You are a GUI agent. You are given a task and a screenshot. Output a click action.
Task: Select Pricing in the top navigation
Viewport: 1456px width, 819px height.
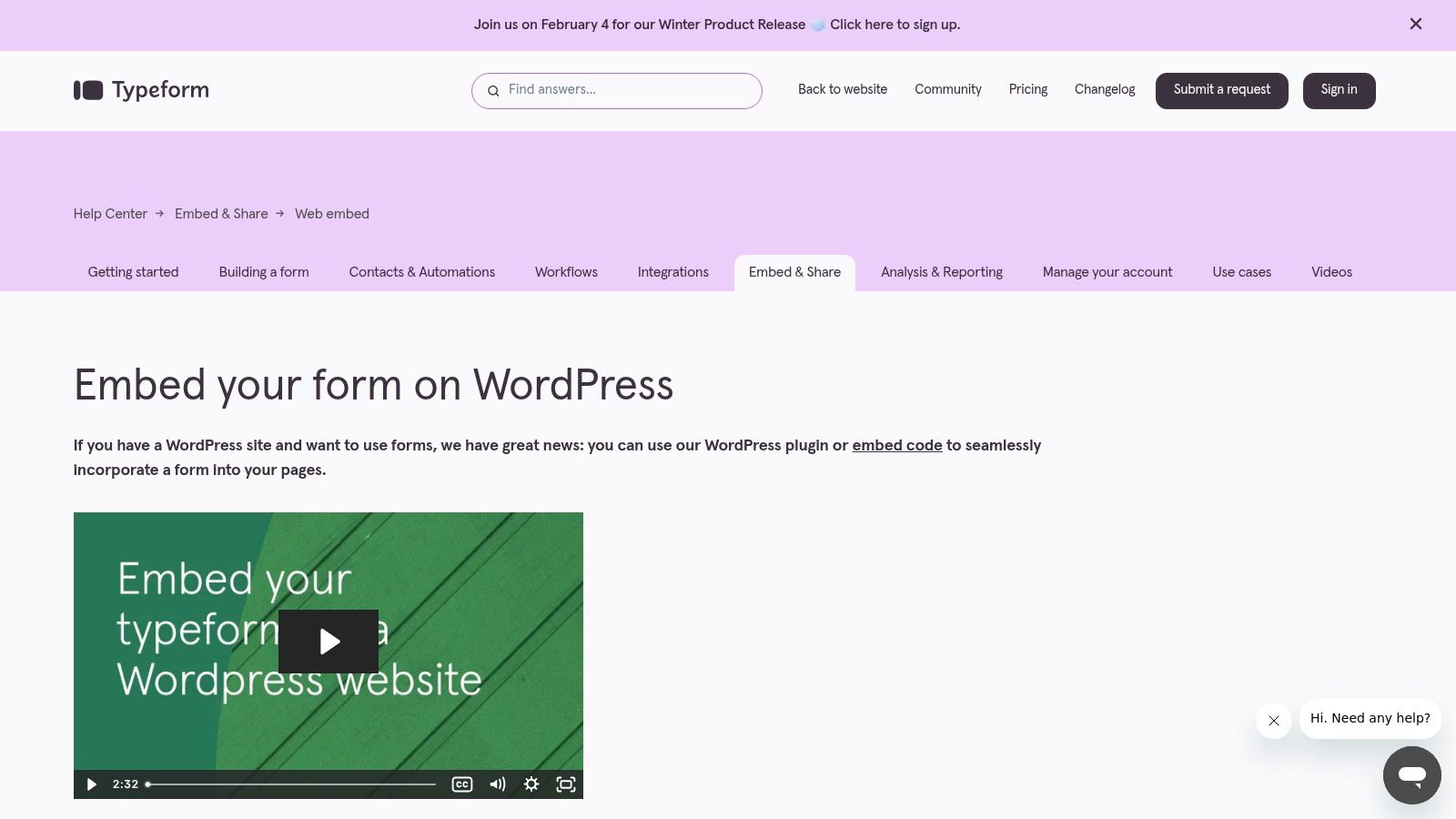click(1027, 89)
